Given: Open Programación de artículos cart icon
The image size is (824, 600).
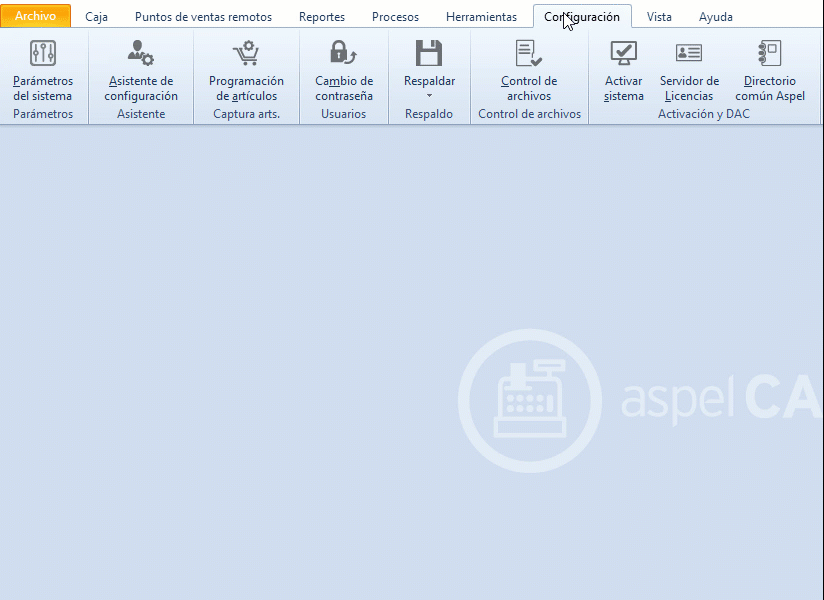Looking at the screenshot, I should [x=246, y=54].
